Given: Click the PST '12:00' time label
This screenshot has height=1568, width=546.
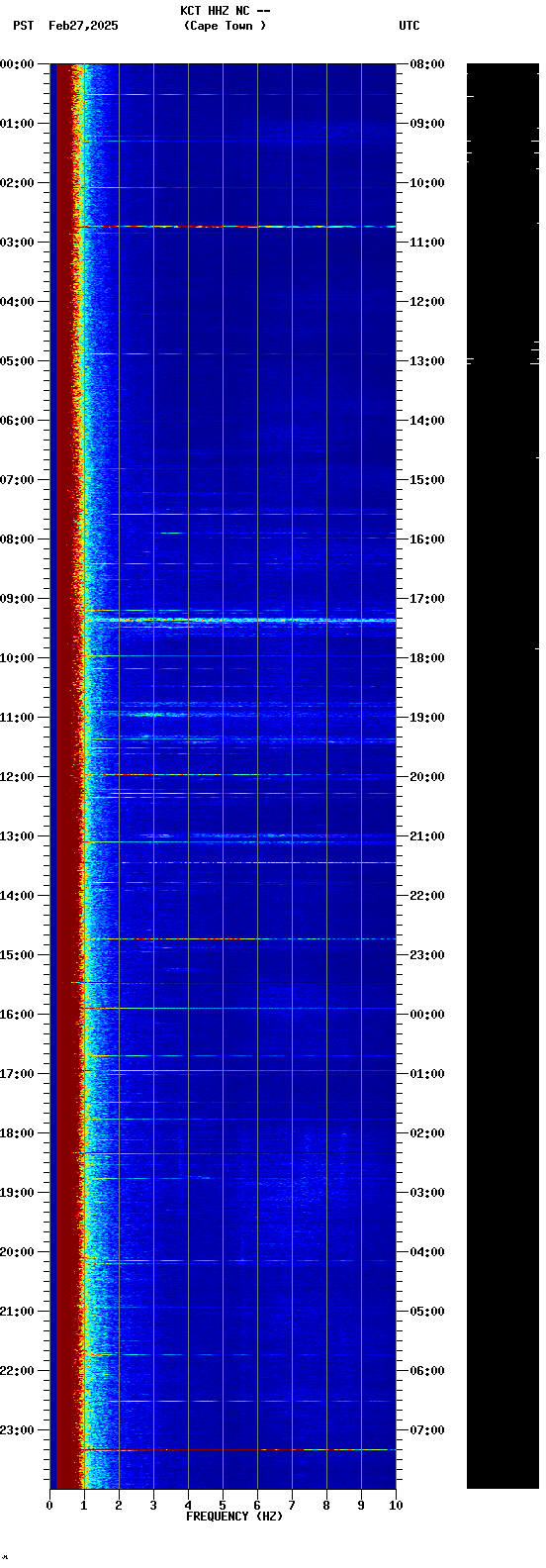Looking at the screenshot, I should click(x=18, y=777).
